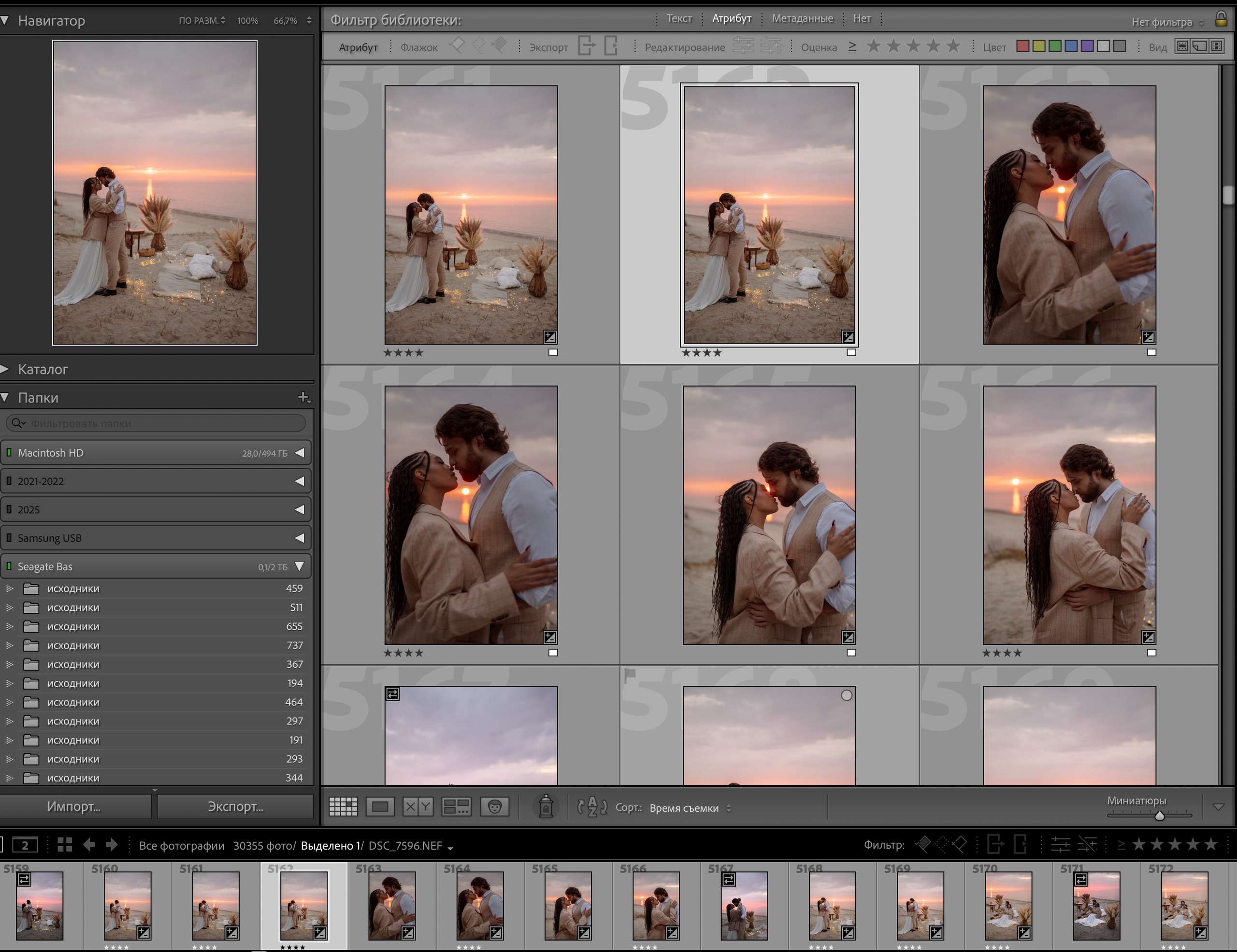The width and height of the screenshot is (1237, 952).
Task: Toggle the virtual copies kind filter
Action: (x=1199, y=46)
